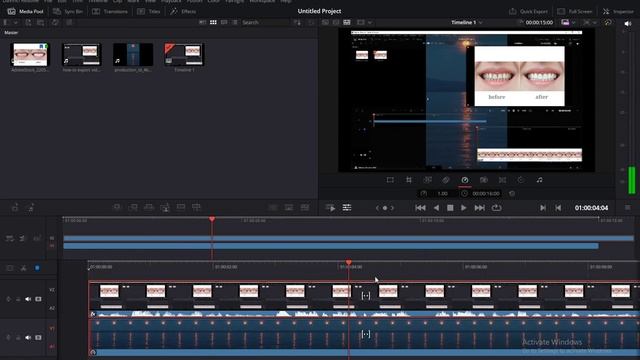
Task: Click the jog wheel control
Action: 384,208
